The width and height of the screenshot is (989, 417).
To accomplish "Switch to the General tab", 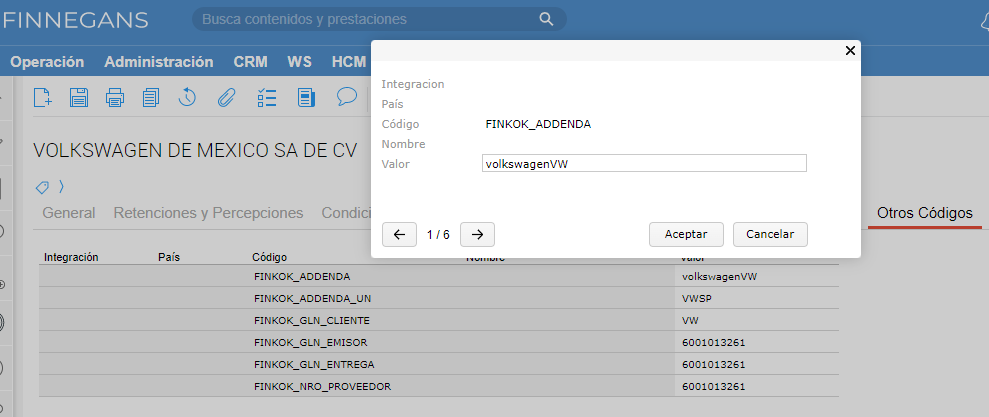I will 69,213.
